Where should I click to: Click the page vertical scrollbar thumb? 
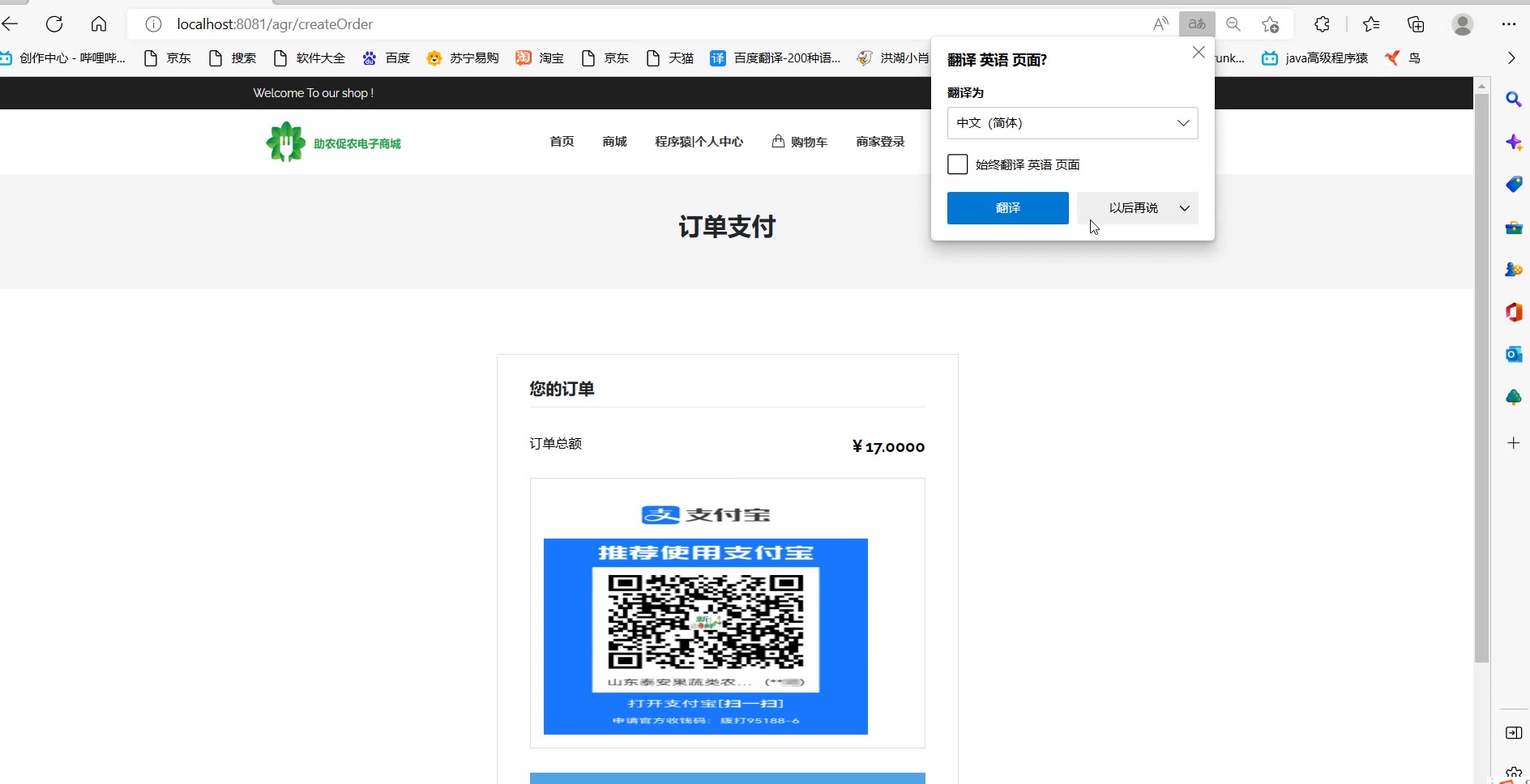coord(1481,377)
